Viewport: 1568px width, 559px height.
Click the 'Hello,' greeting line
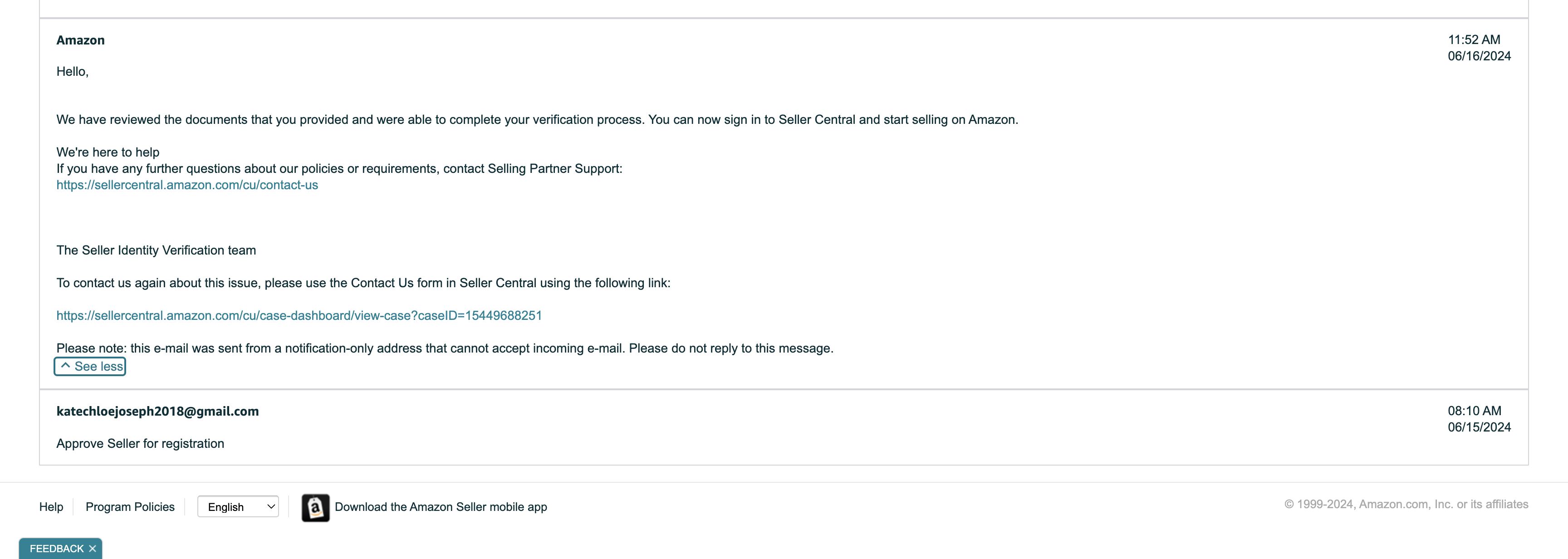tap(73, 72)
